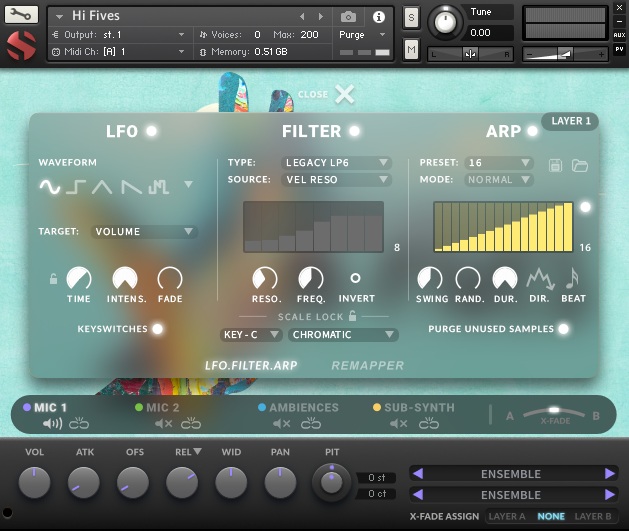
Task: Load an ARP preset with folder icon
Action: (580, 165)
